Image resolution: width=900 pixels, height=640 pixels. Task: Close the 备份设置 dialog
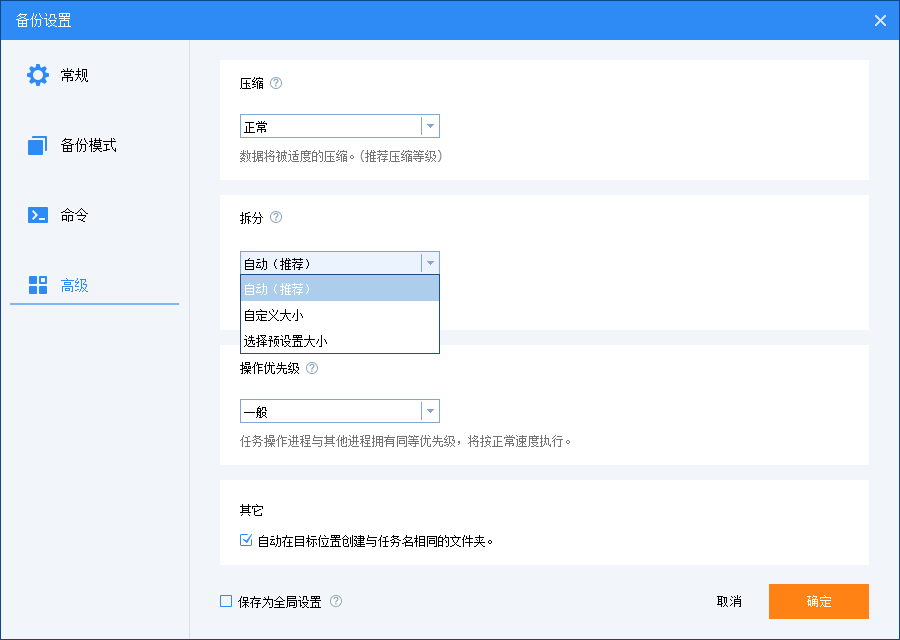(x=880, y=21)
